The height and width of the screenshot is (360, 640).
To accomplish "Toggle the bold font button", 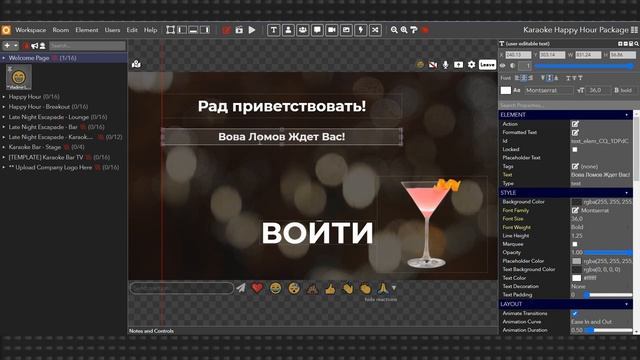I will [x=623, y=90].
